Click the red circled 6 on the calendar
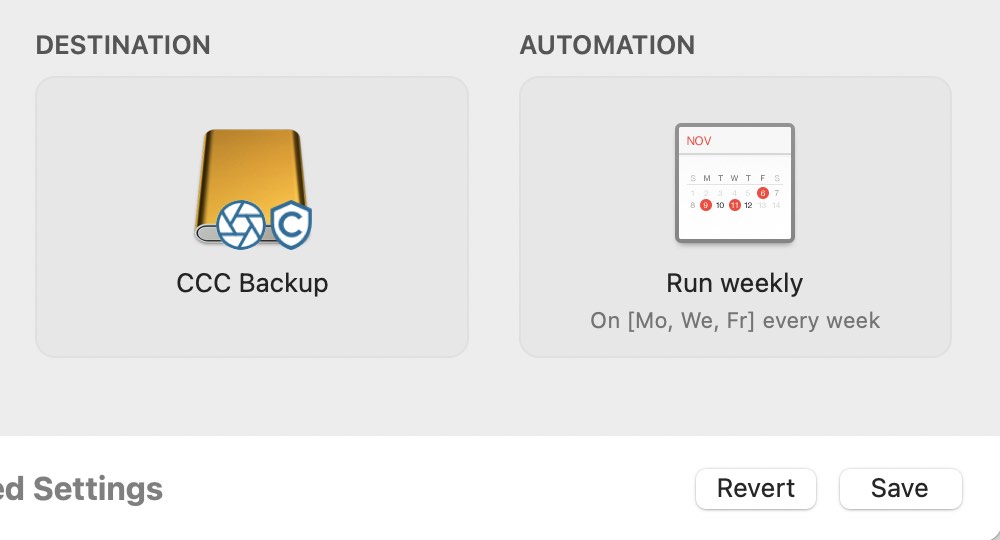This screenshot has height=540, width=1000. (x=762, y=193)
